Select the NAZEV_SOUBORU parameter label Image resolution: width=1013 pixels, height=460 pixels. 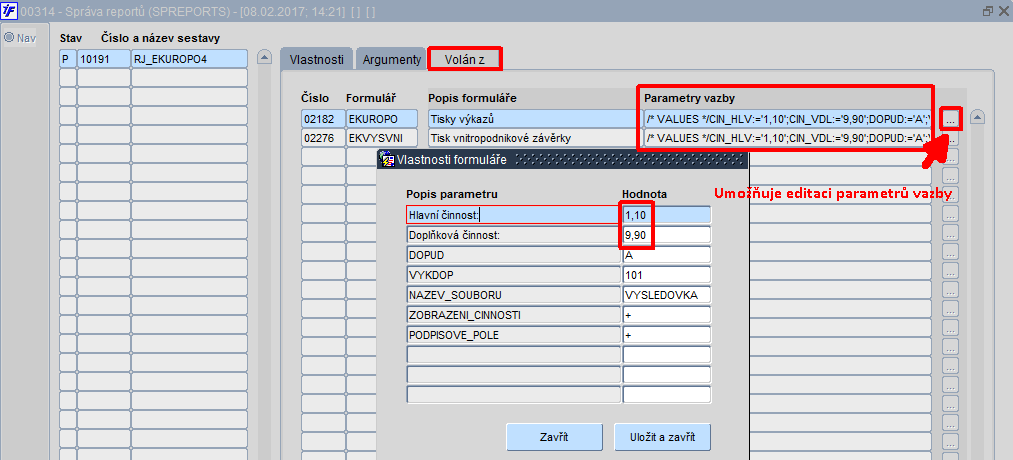pos(514,295)
